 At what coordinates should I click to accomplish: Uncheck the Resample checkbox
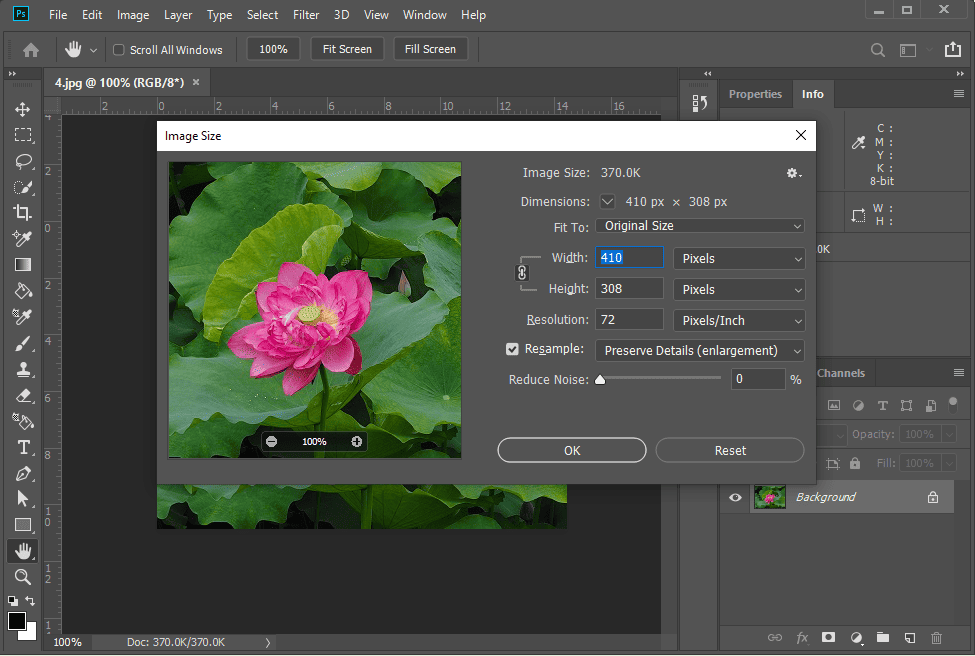pos(513,348)
